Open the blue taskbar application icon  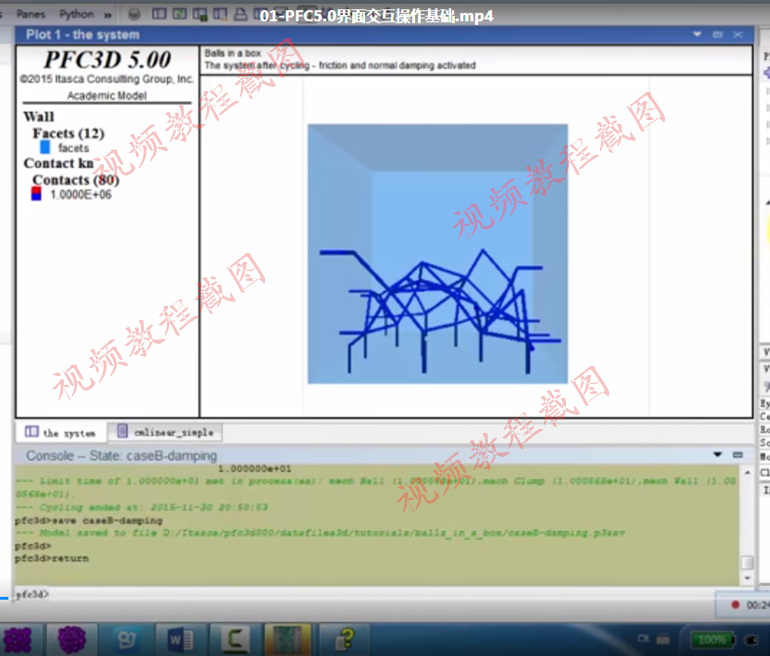tap(127, 639)
